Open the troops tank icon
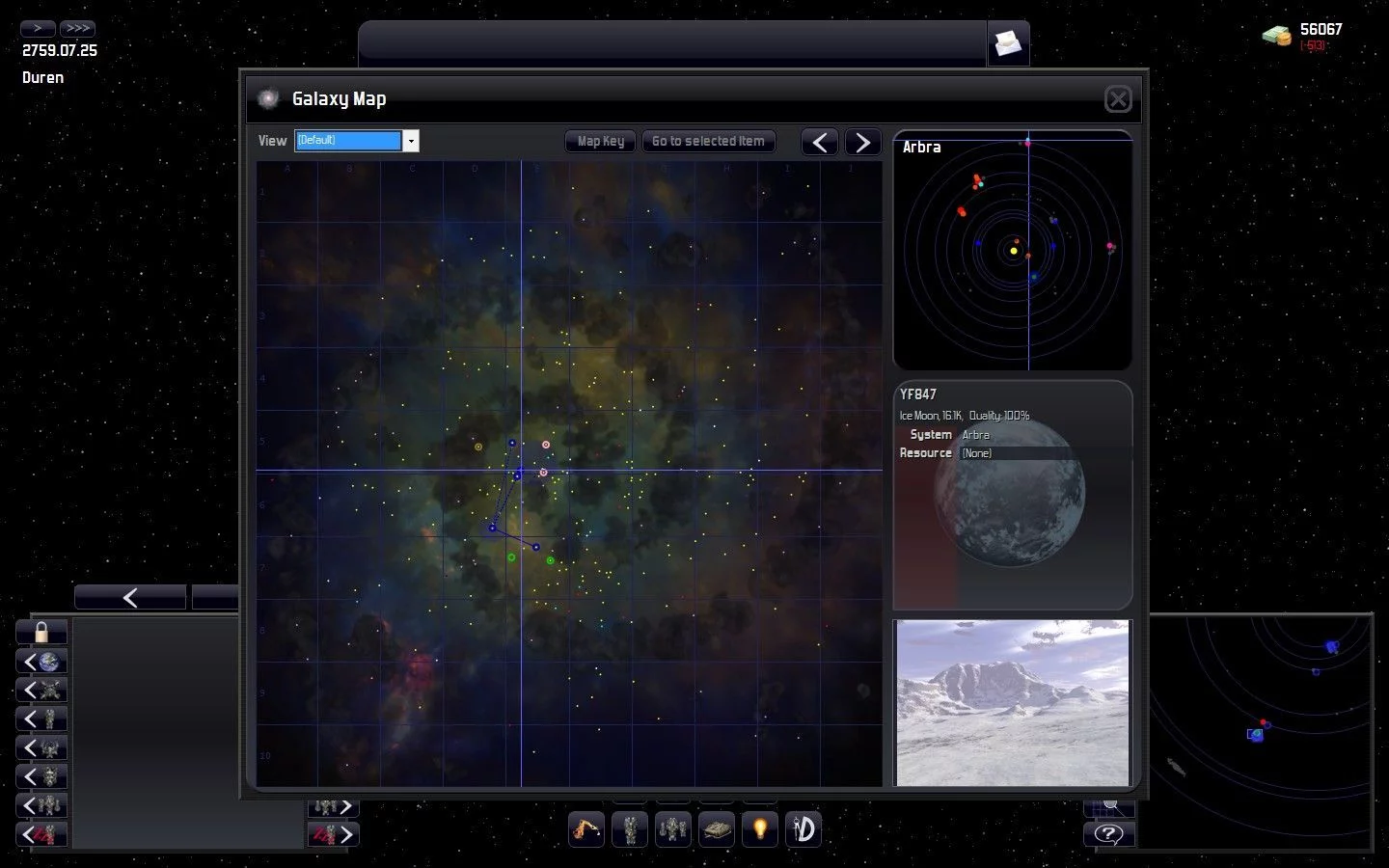This screenshot has height=868, width=1389. 717,828
